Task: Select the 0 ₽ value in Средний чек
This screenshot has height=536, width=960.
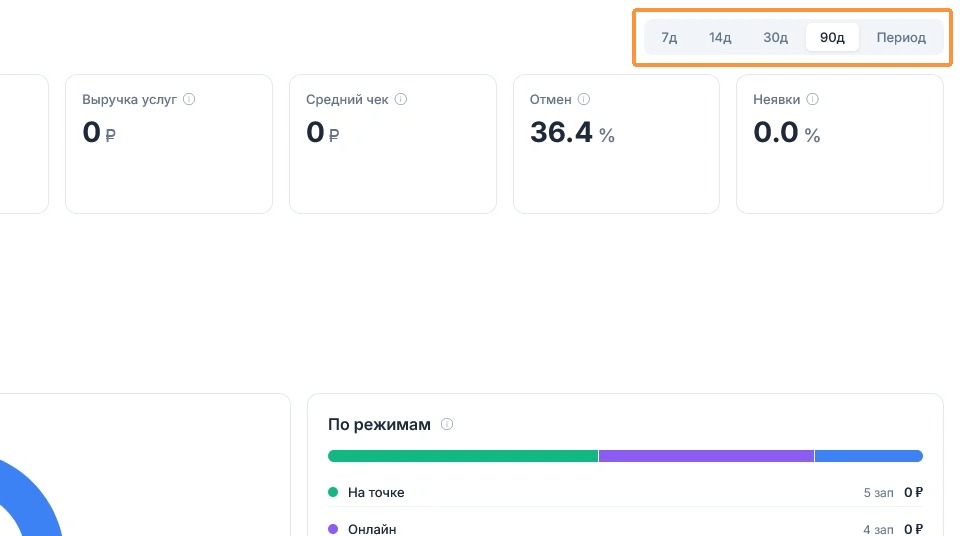Action: click(323, 132)
